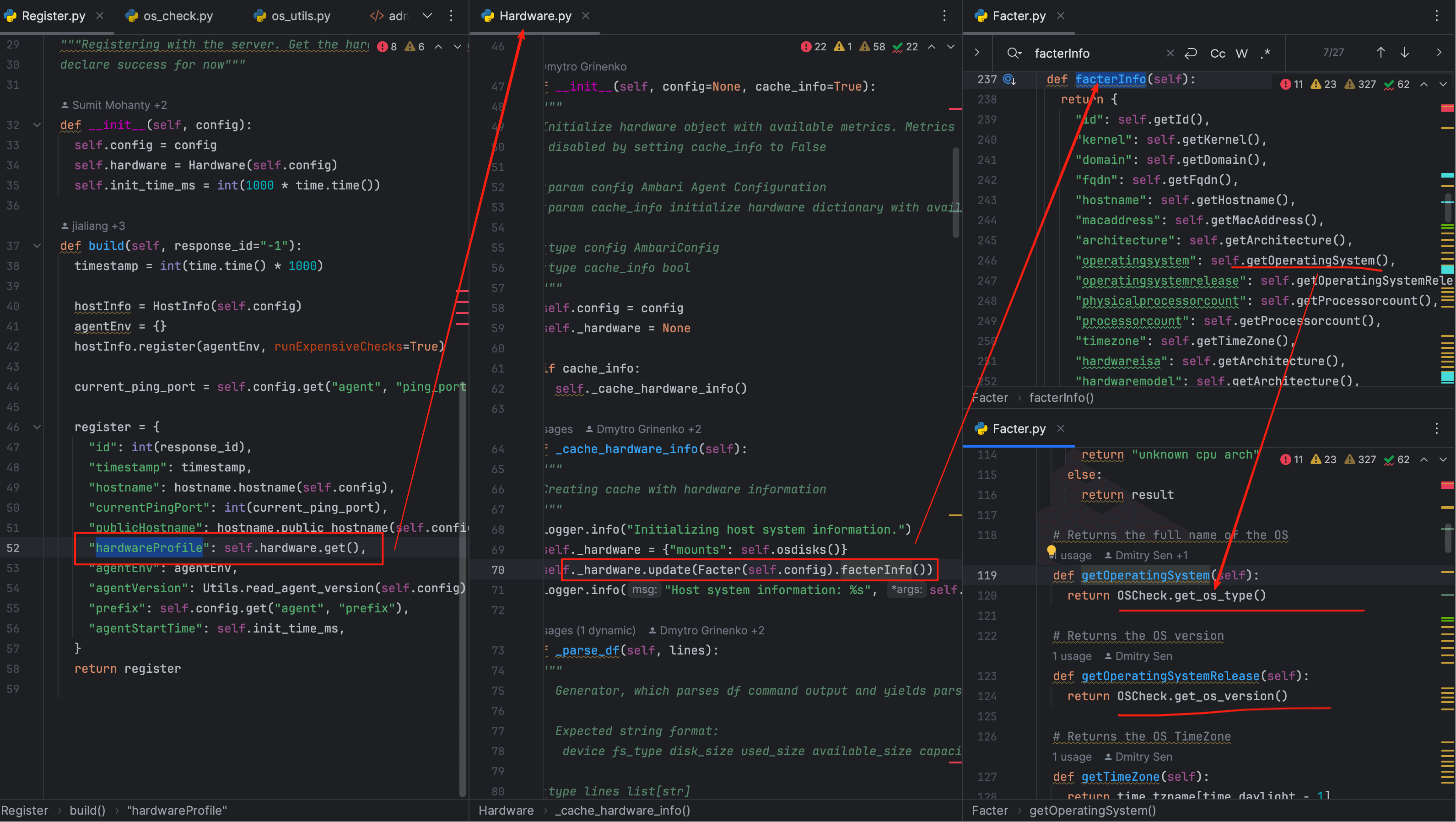Click the _cache_hardware_info() breadcrumb
Screen dimensions: 1456x822
click(x=622, y=810)
